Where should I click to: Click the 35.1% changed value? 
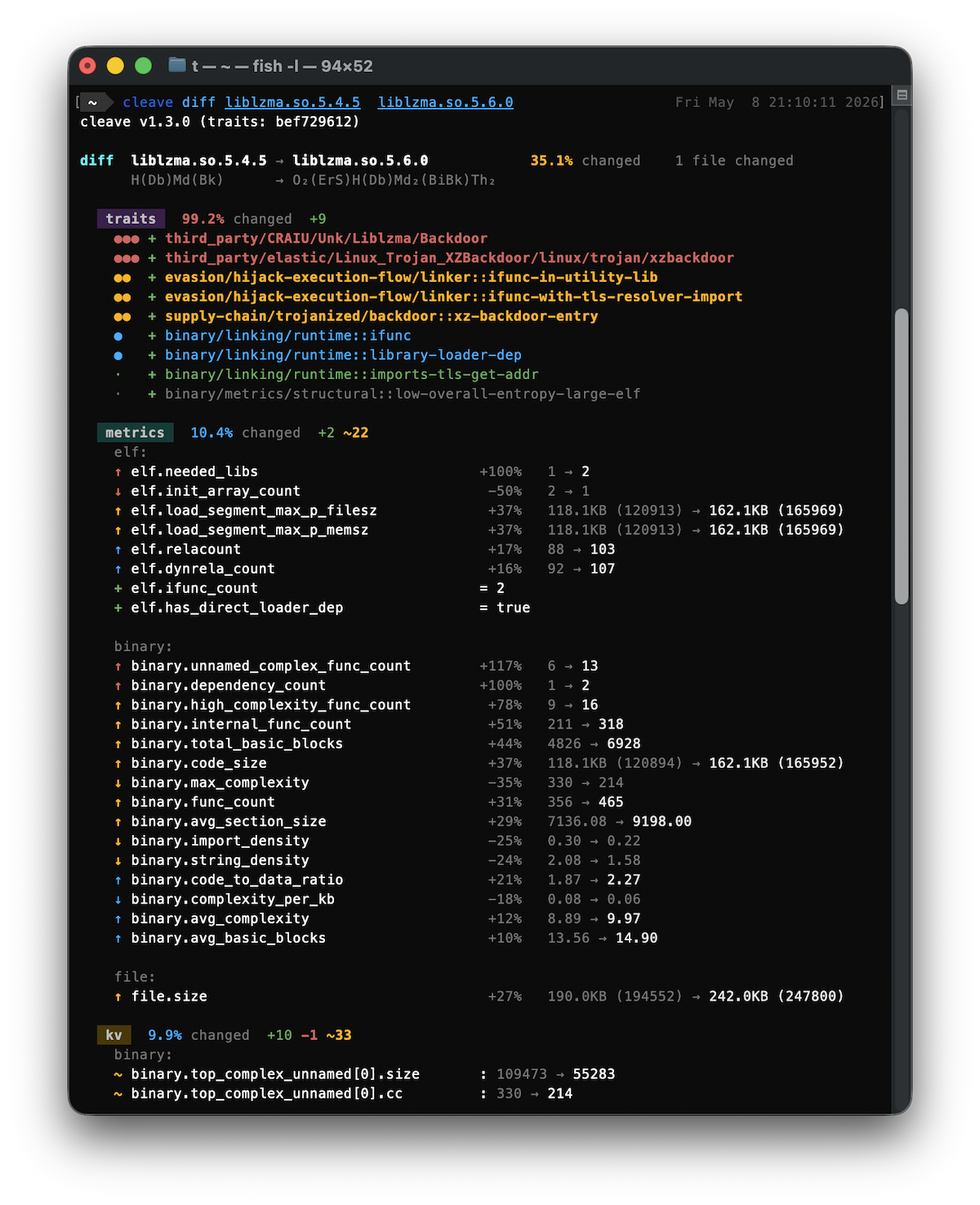click(x=551, y=161)
